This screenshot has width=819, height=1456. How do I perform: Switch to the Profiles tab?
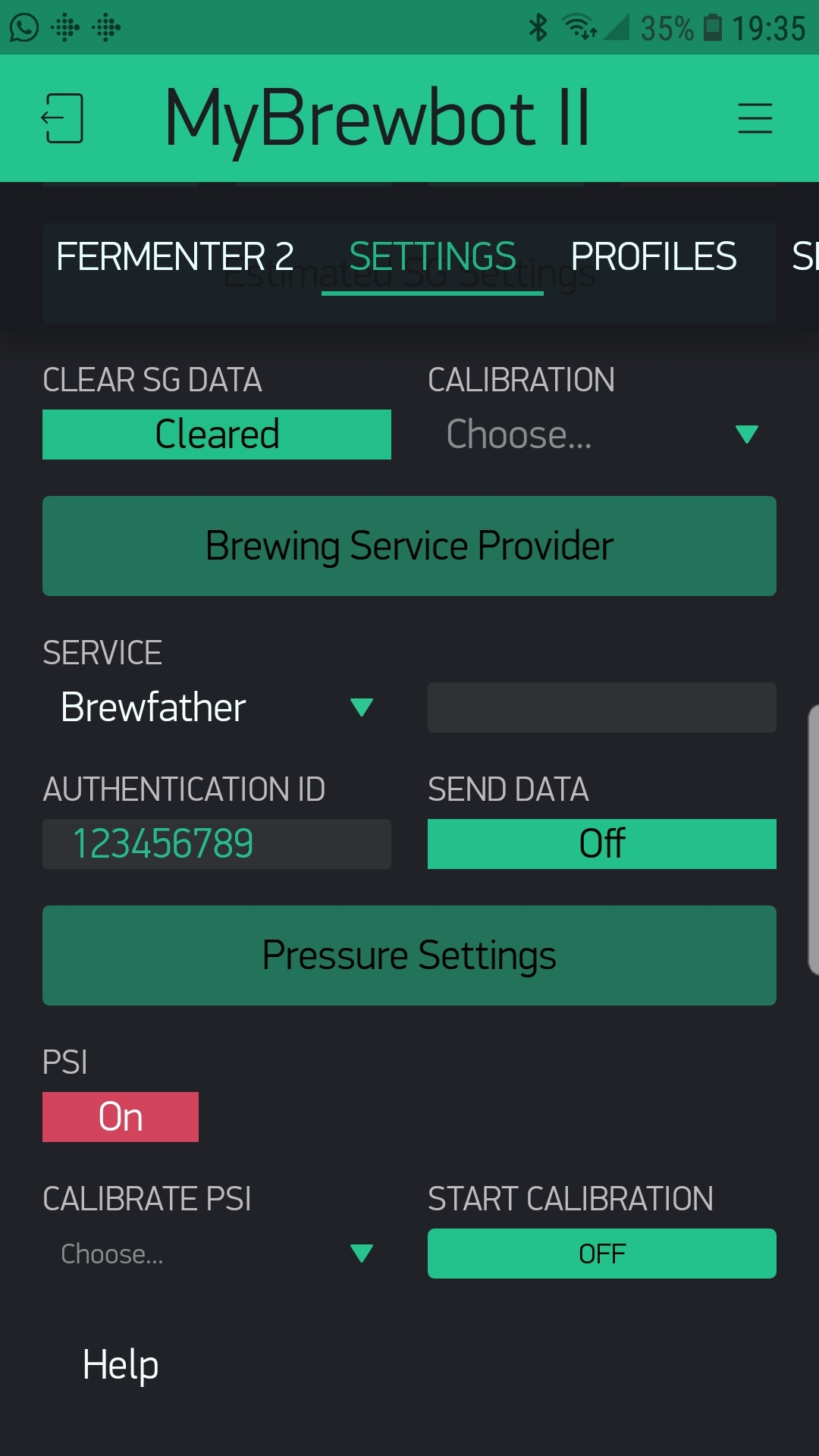(x=654, y=256)
